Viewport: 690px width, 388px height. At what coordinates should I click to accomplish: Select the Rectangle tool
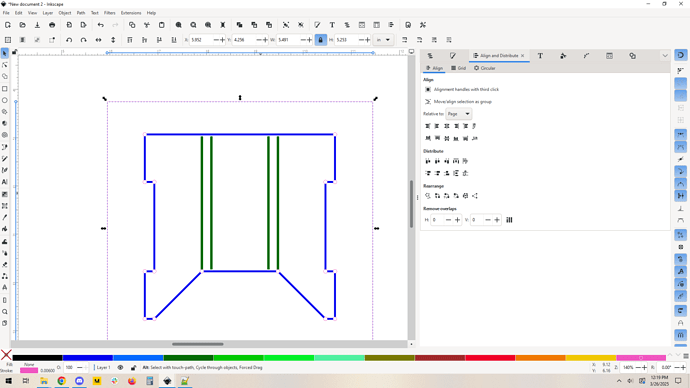click(x=5, y=89)
